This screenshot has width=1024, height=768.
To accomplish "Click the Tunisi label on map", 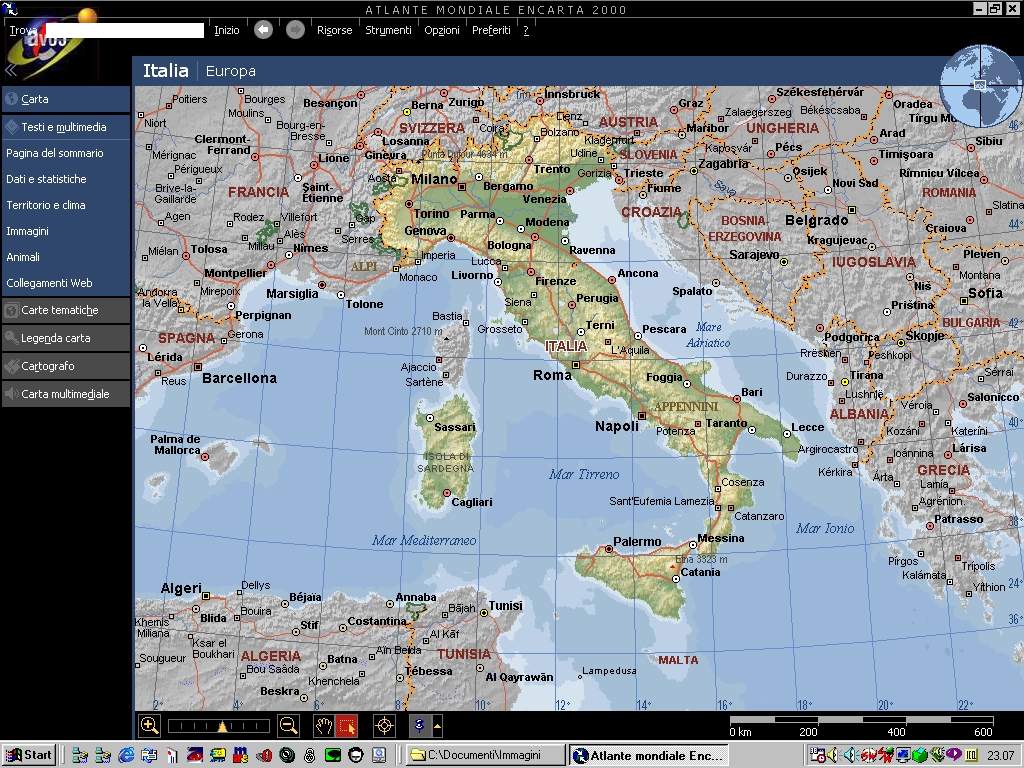I will pos(505,606).
